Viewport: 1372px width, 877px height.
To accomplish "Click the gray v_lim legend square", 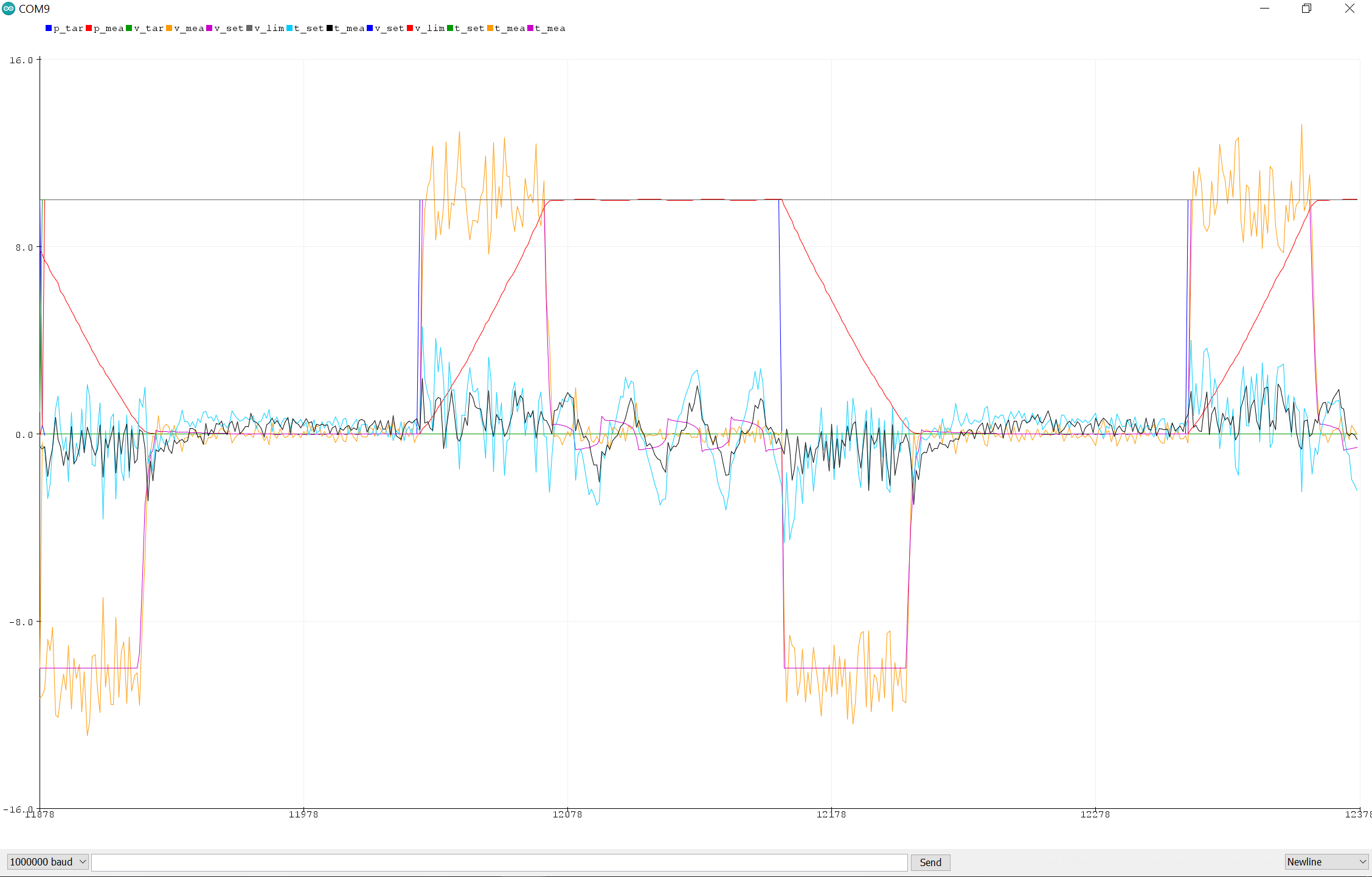I will (249, 28).
